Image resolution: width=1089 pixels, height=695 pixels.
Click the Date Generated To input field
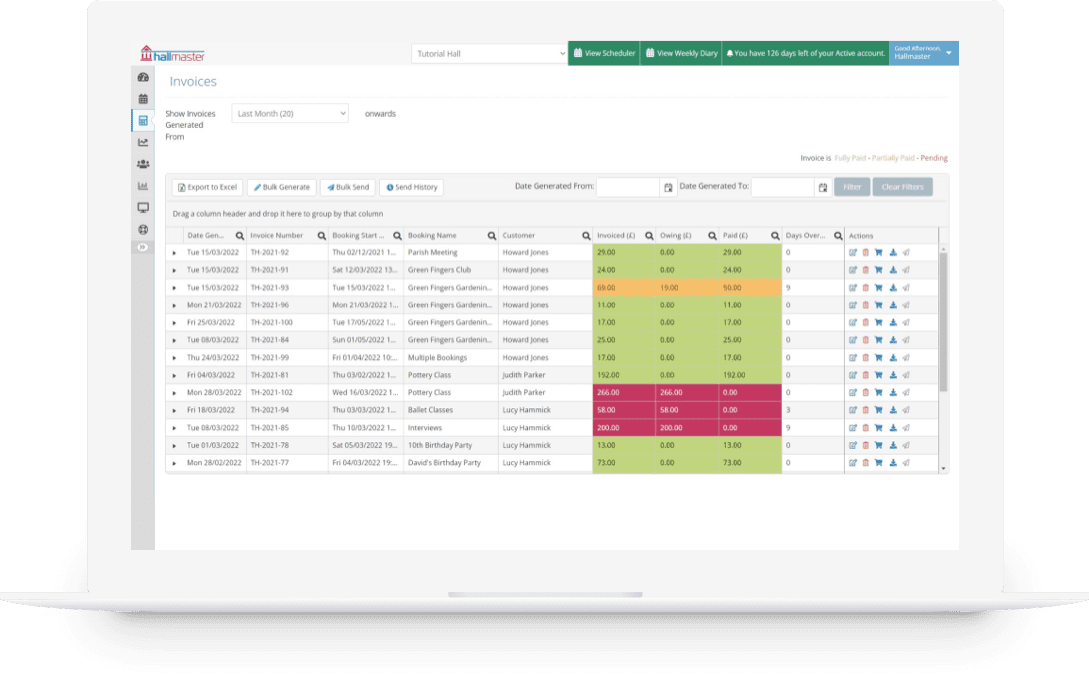[782, 187]
